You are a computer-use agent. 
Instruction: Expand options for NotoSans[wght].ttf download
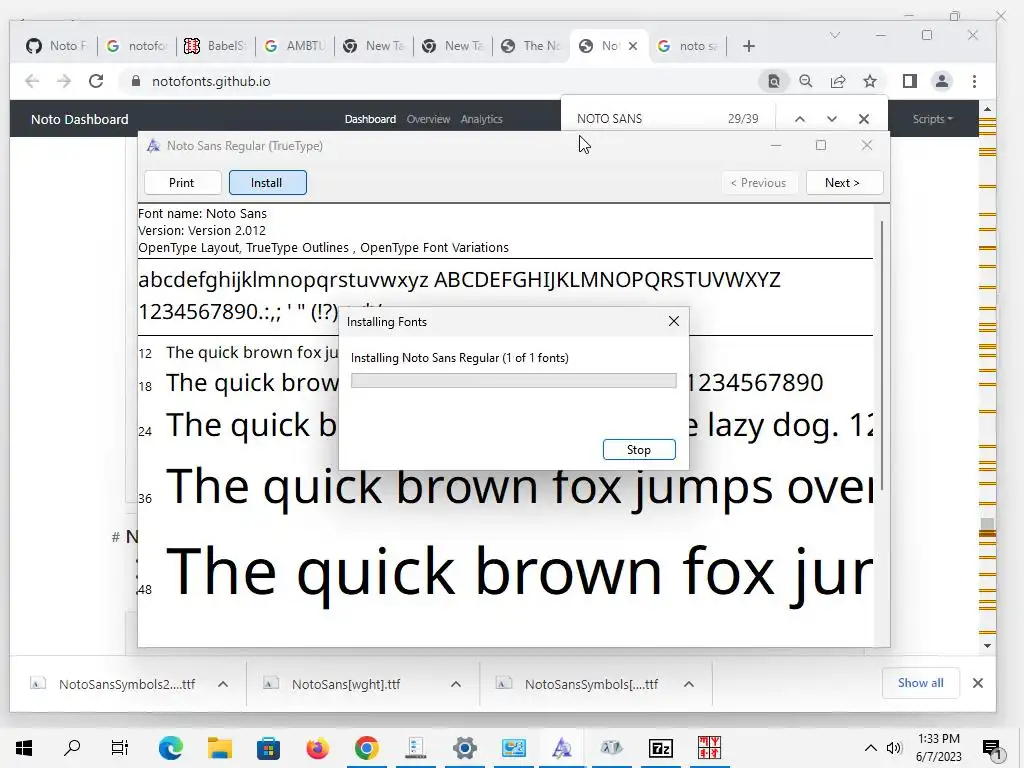456,684
